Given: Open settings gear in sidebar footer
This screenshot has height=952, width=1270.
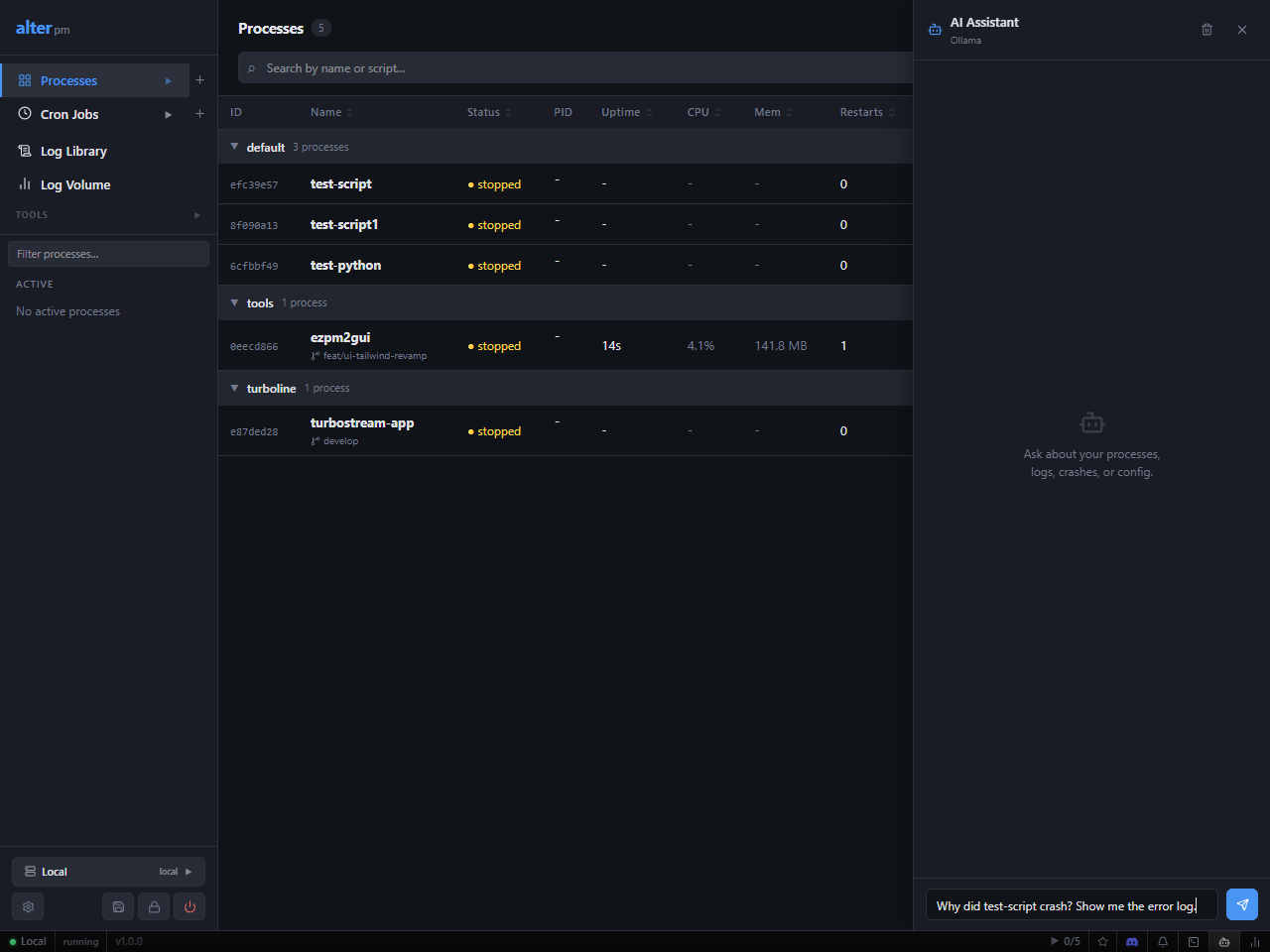Looking at the screenshot, I should pos(28,906).
